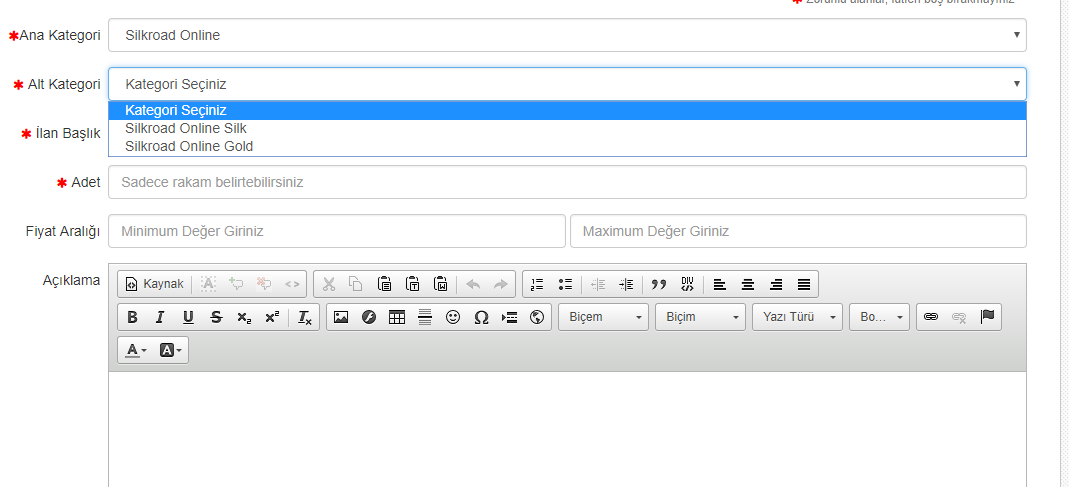This screenshot has width=1069, height=487.
Task: Open the Ana Kategori dropdown
Action: (567, 35)
